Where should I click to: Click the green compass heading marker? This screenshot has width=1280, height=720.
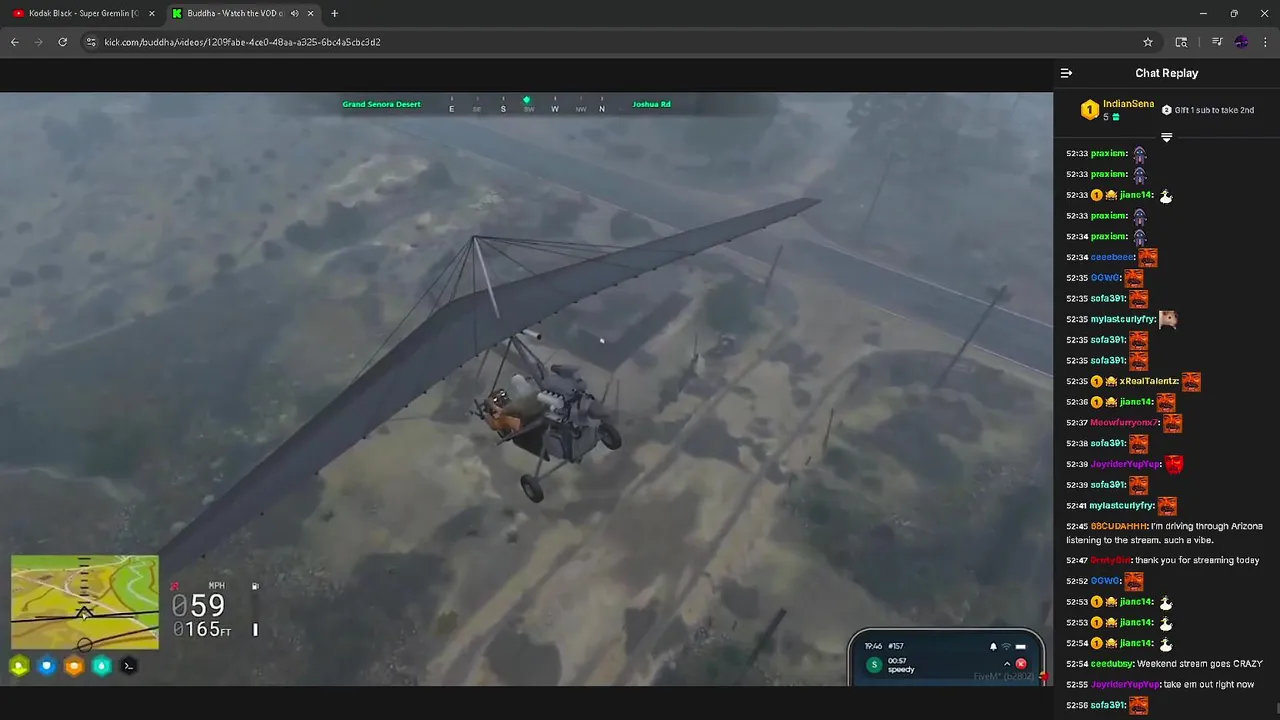coord(526,100)
